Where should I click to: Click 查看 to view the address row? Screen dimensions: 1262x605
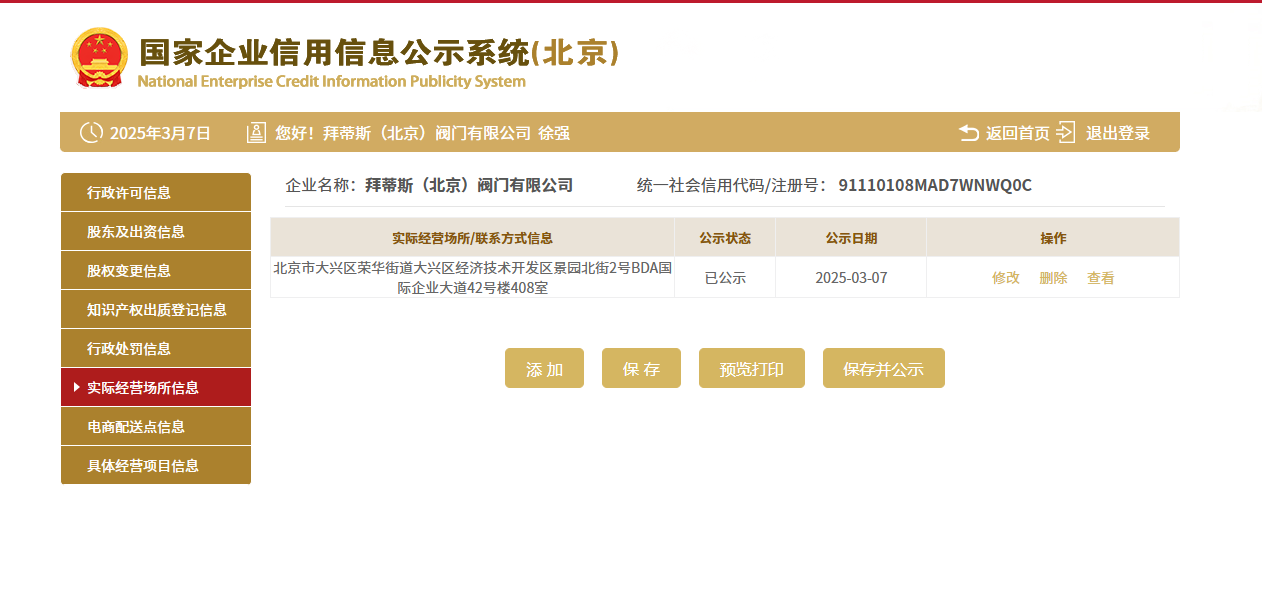1101,278
